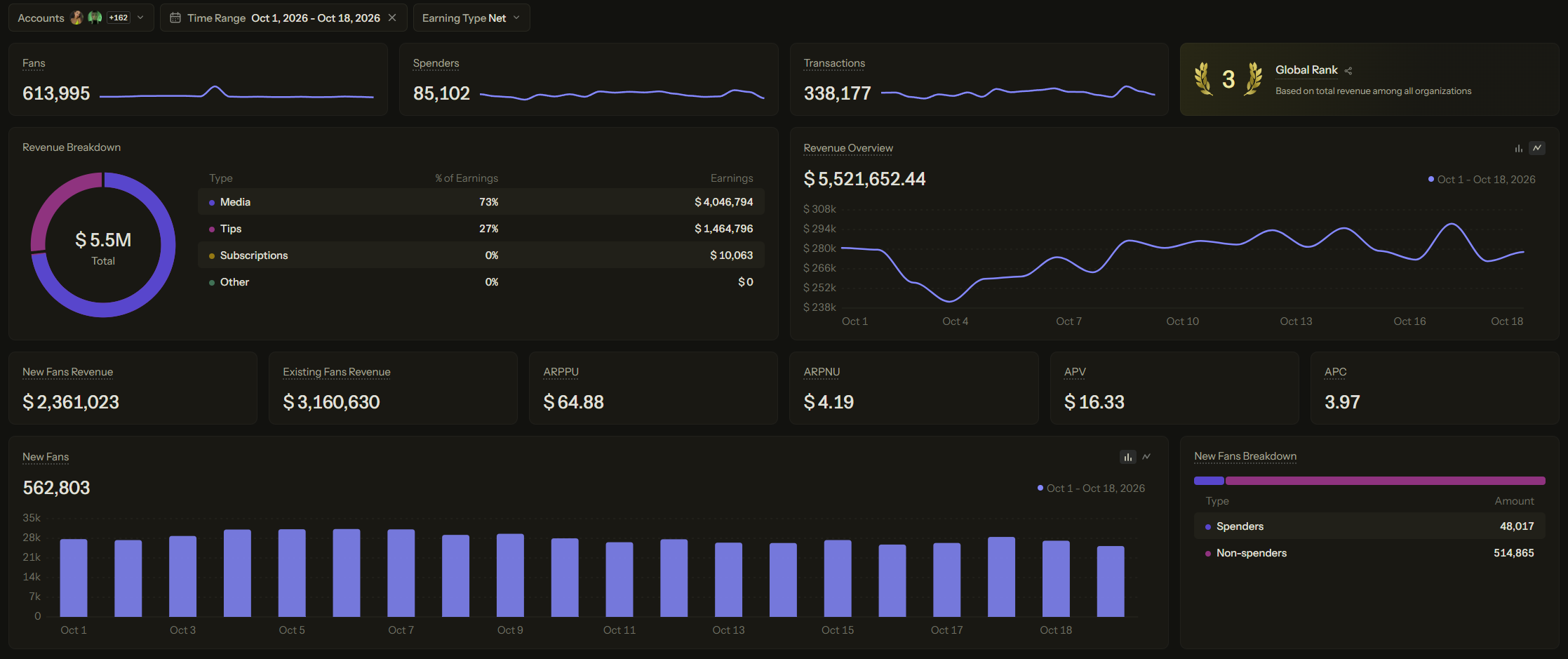The width and height of the screenshot is (1568, 659).
Task: Click the $5,521,652.44 revenue total
Action: coord(864,180)
